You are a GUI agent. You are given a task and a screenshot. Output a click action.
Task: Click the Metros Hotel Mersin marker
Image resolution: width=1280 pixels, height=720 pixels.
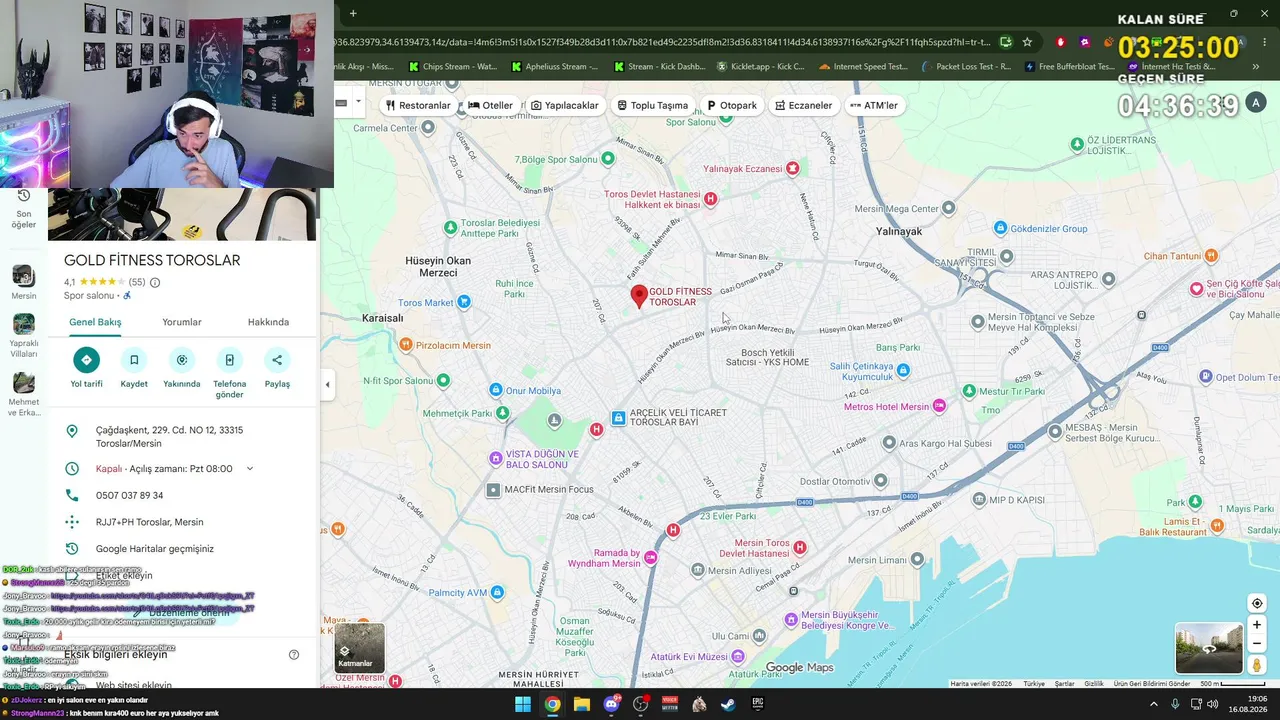pos(939,406)
